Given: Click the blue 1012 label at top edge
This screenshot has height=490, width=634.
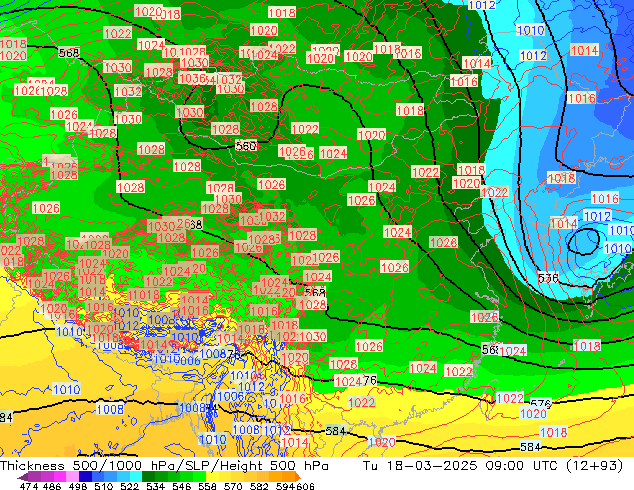Looking at the screenshot, I should (x=482, y=5).
